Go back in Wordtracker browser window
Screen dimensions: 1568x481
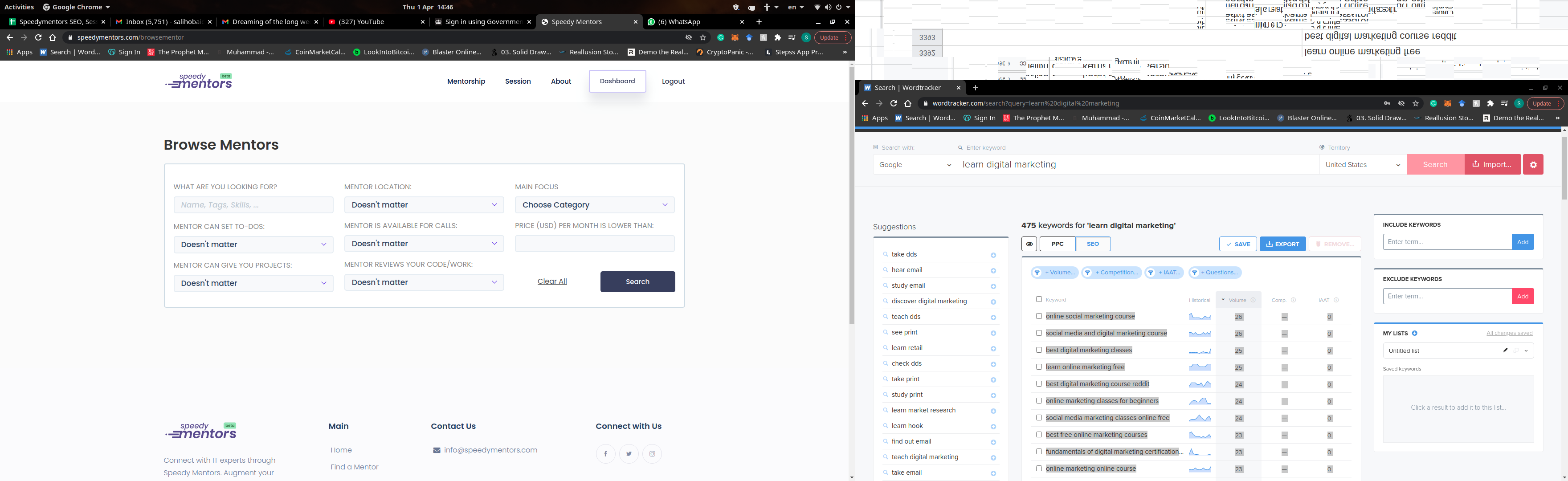coord(865,103)
